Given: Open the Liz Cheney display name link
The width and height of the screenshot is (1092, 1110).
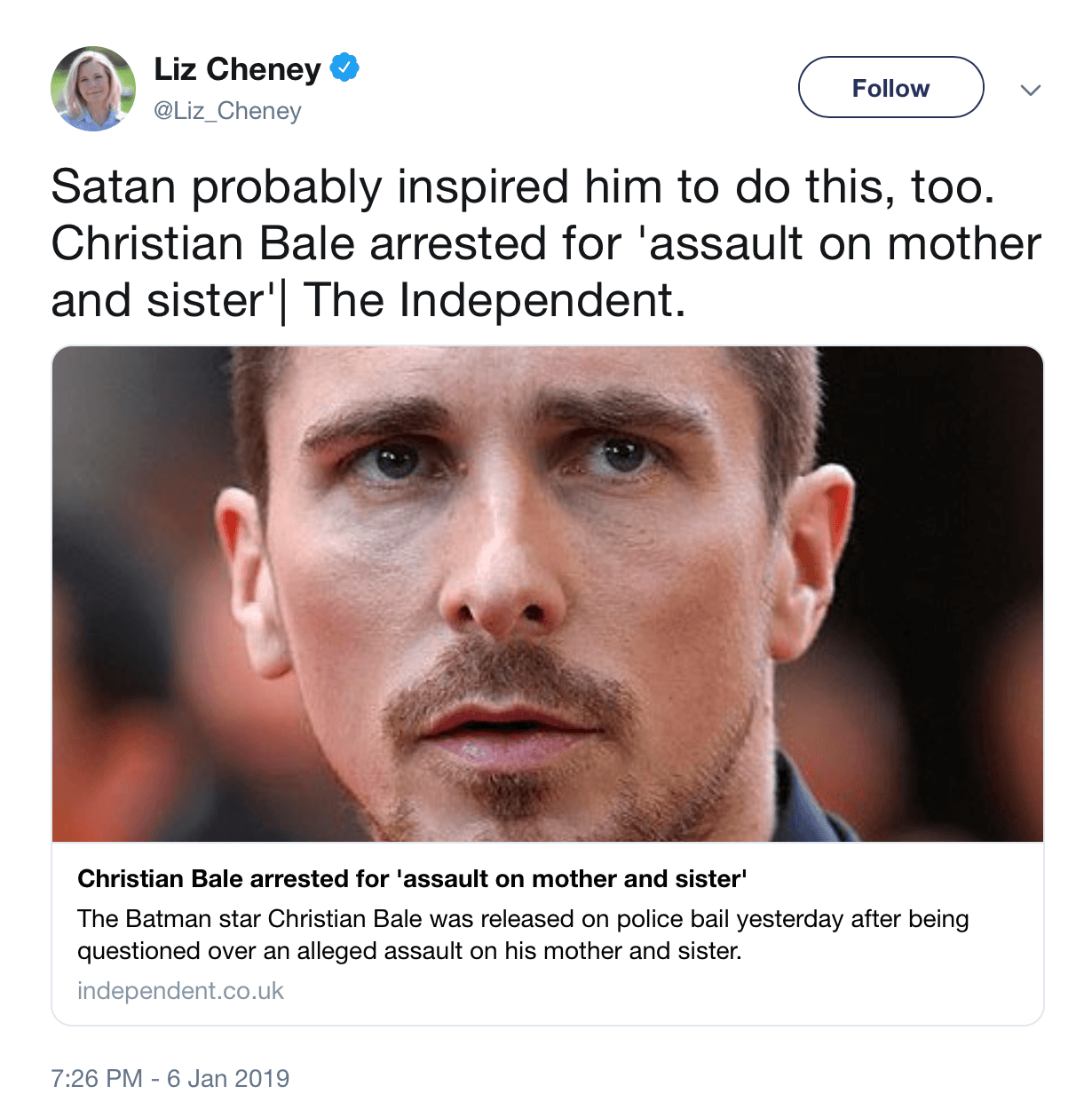Looking at the screenshot, I should click(x=237, y=69).
